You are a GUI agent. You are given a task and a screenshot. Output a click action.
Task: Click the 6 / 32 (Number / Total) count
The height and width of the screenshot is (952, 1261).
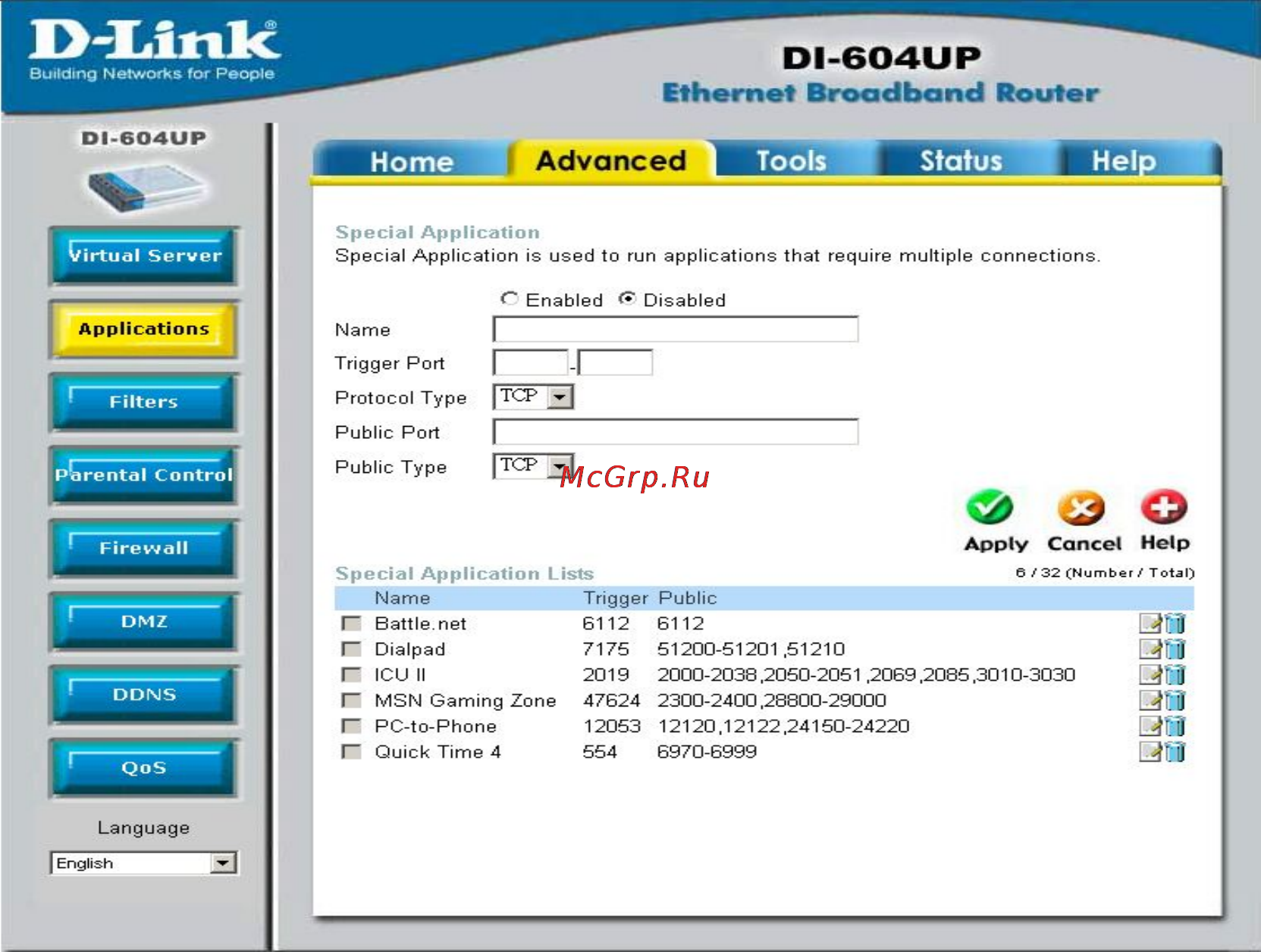(x=1105, y=572)
